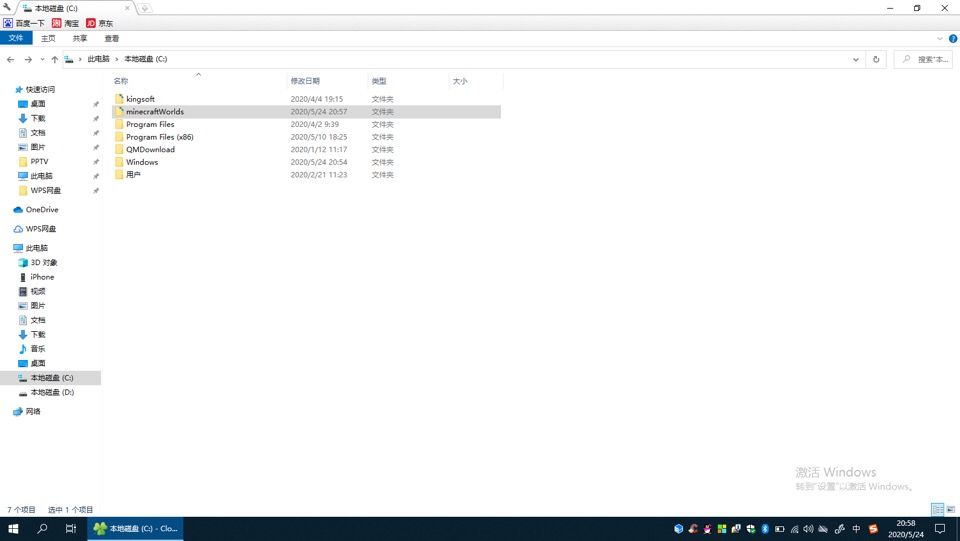Viewport: 960px width, 541px height.
Task: Open a new tab next to 本地磁盘 (C:)
Action: pyautogui.click(x=144, y=8)
